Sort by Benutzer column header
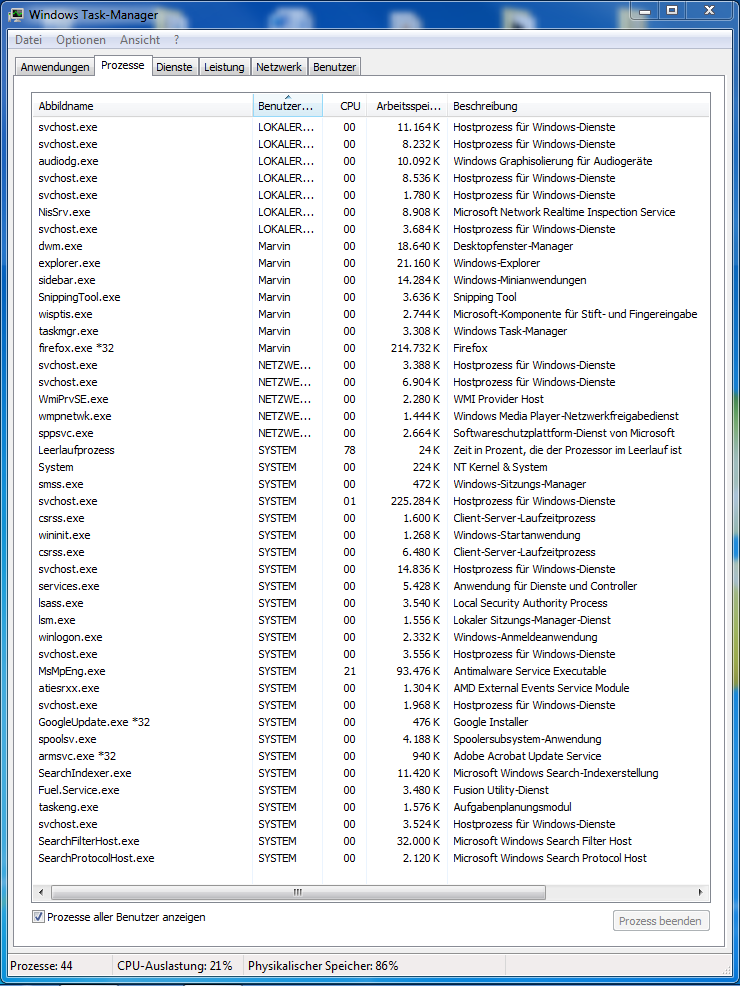This screenshot has width=740, height=986. click(287, 106)
